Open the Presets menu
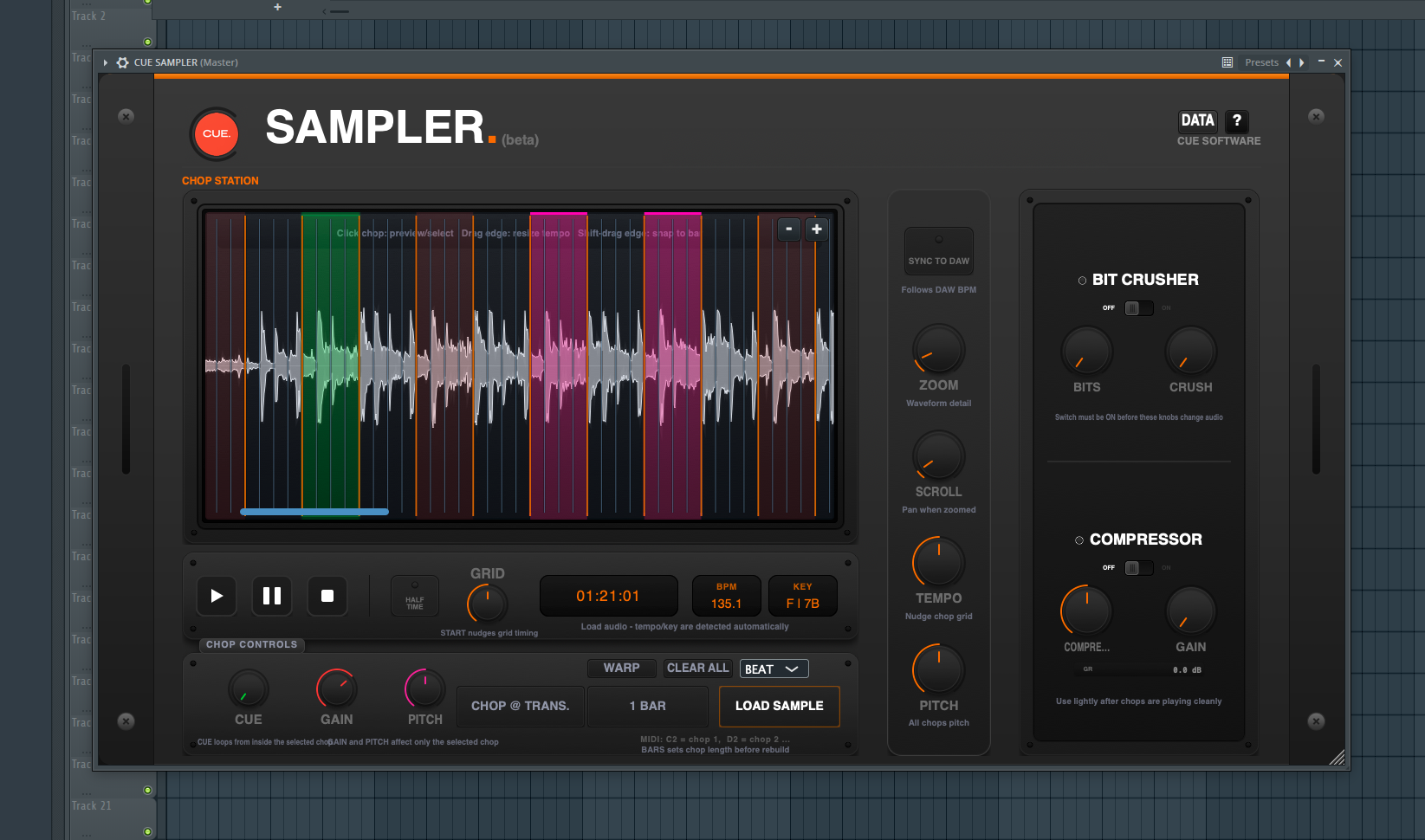The image size is (1425, 840). 1261,62
